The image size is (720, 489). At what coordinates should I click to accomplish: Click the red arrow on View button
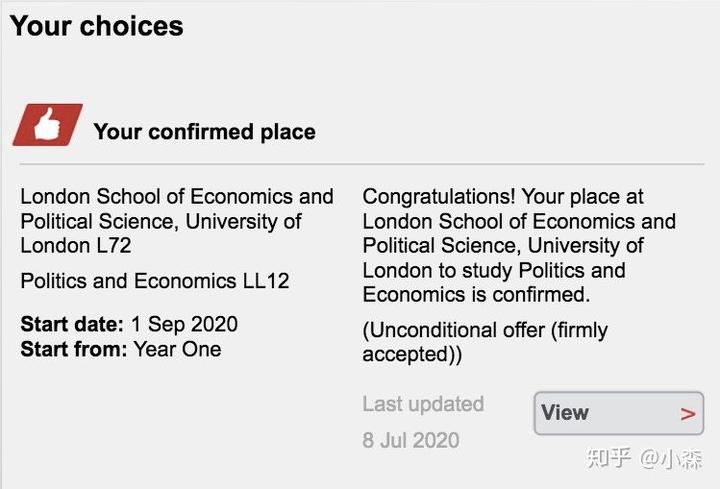(x=687, y=414)
